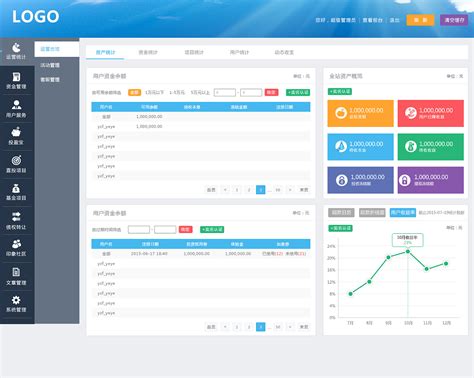Go to next page in upper table pagination

(x=290, y=190)
